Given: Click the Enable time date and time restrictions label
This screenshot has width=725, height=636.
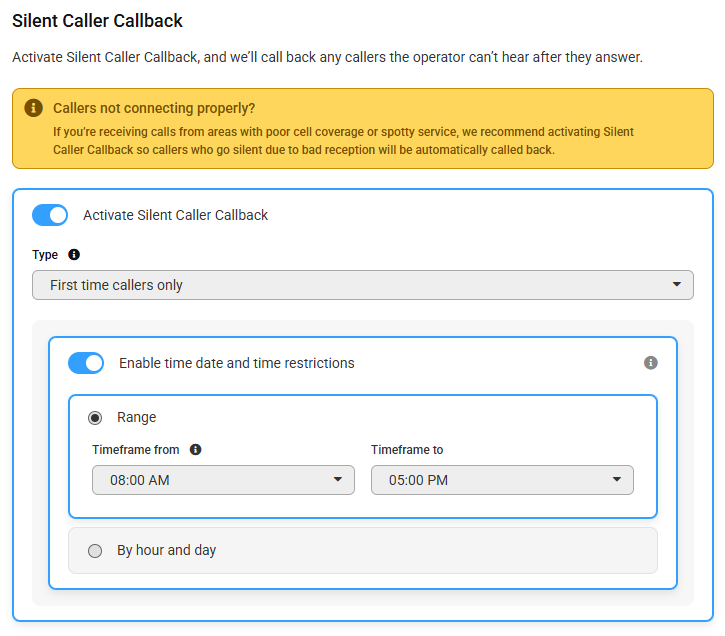Looking at the screenshot, I should point(237,363).
